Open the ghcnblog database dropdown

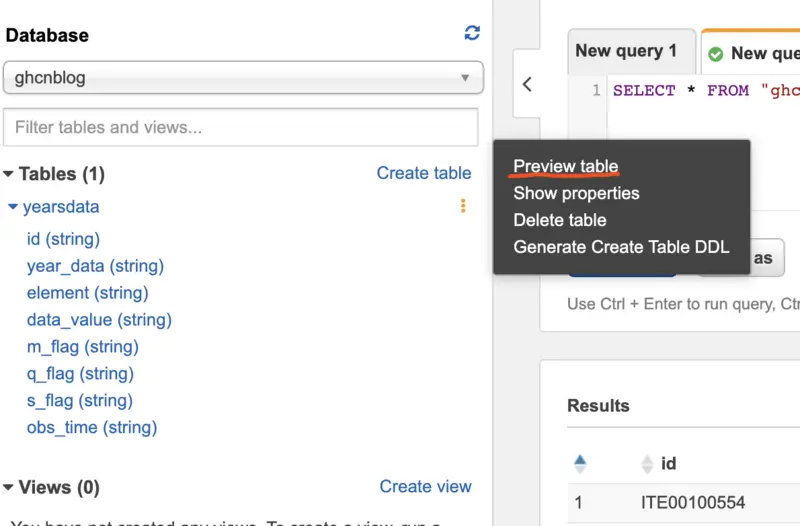(243, 77)
